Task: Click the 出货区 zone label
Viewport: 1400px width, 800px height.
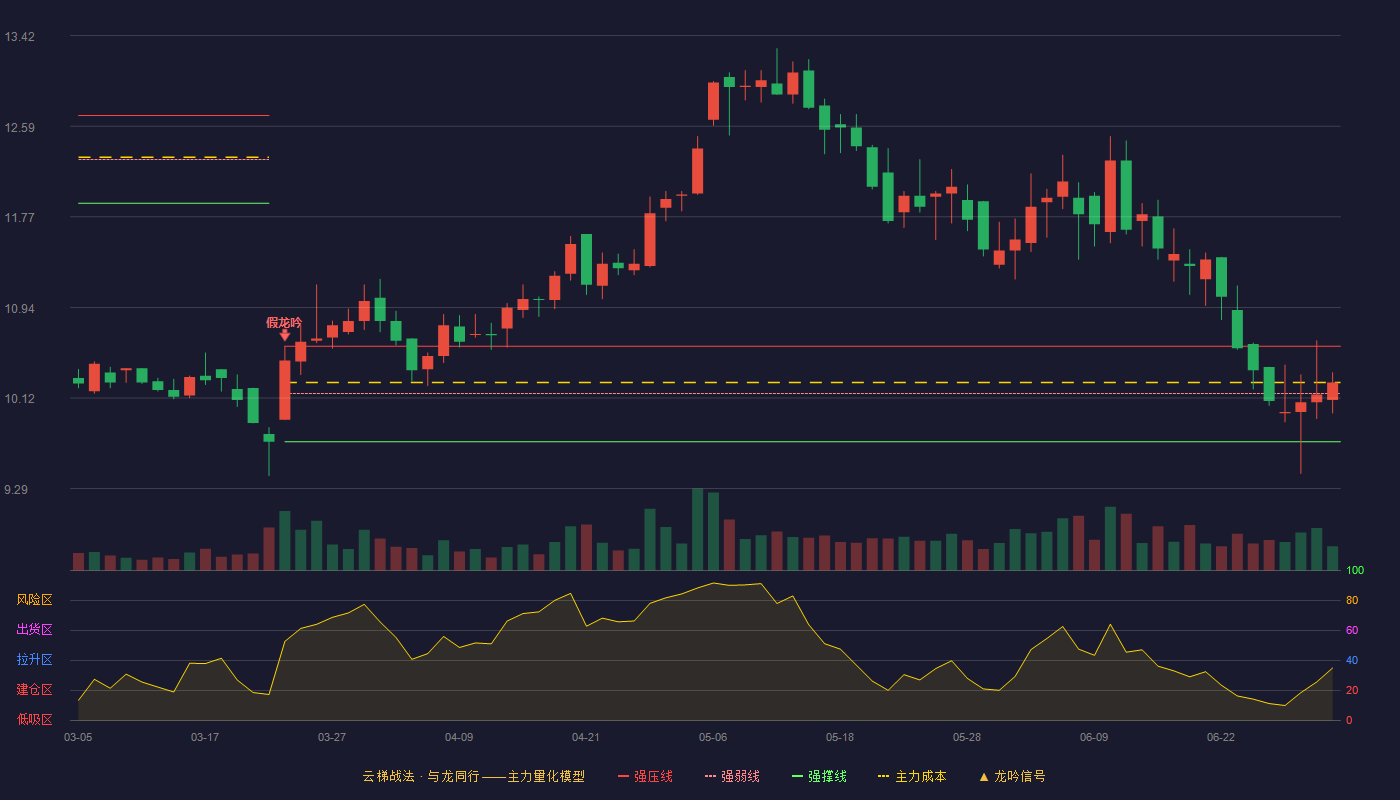Action: coord(34,630)
